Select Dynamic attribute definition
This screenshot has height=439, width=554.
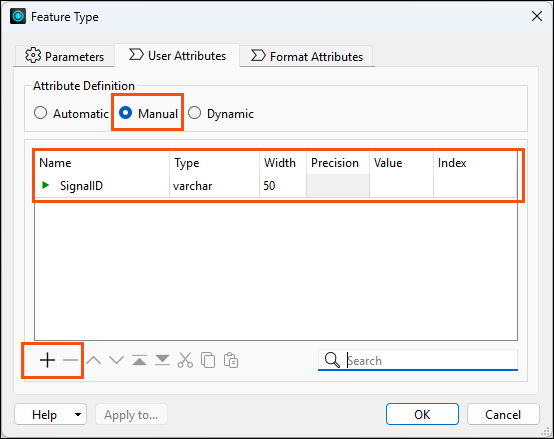click(x=194, y=113)
